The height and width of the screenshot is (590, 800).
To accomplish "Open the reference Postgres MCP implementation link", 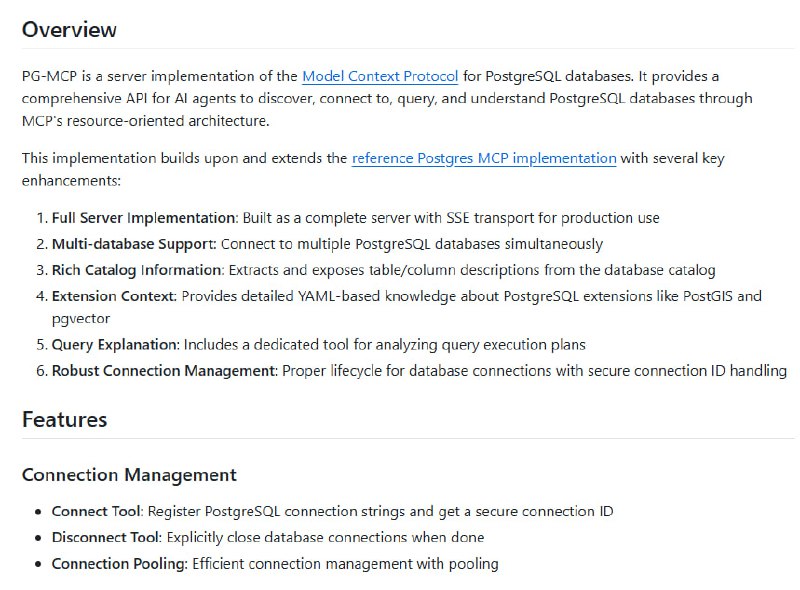I will click(x=484, y=158).
